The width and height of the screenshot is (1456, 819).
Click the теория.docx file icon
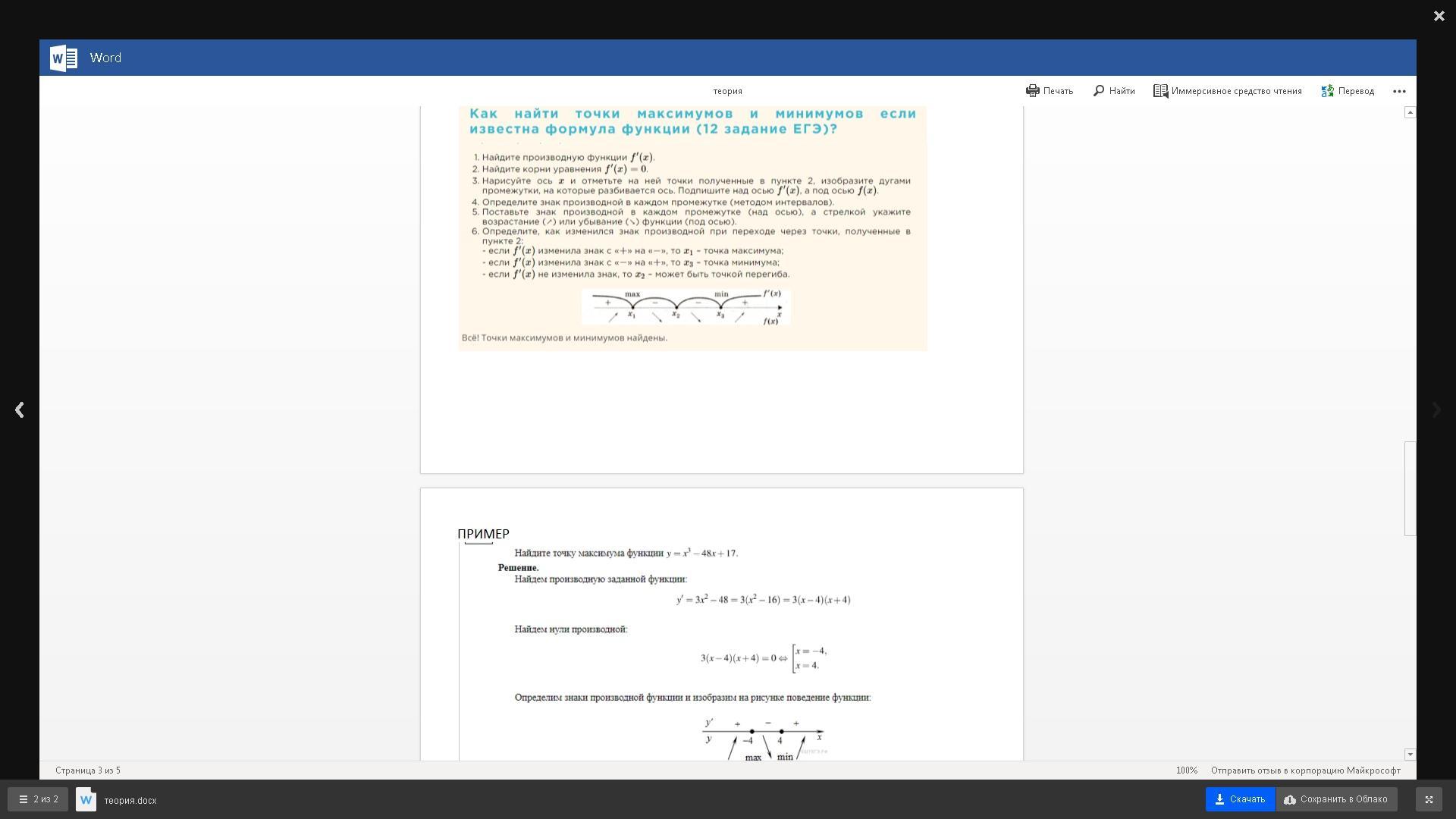coord(86,799)
